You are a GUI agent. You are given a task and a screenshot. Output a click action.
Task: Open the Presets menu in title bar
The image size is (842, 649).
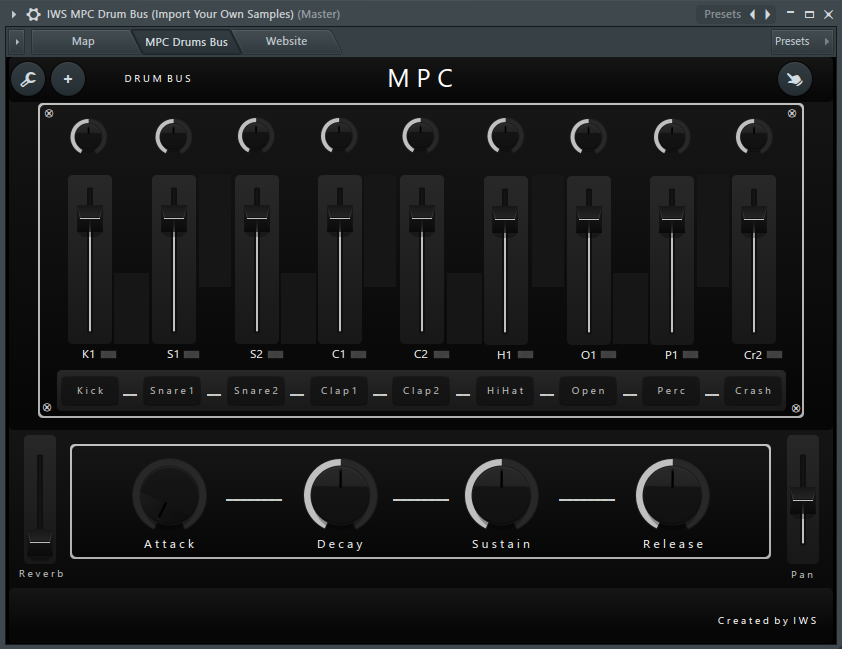(x=722, y=14)
